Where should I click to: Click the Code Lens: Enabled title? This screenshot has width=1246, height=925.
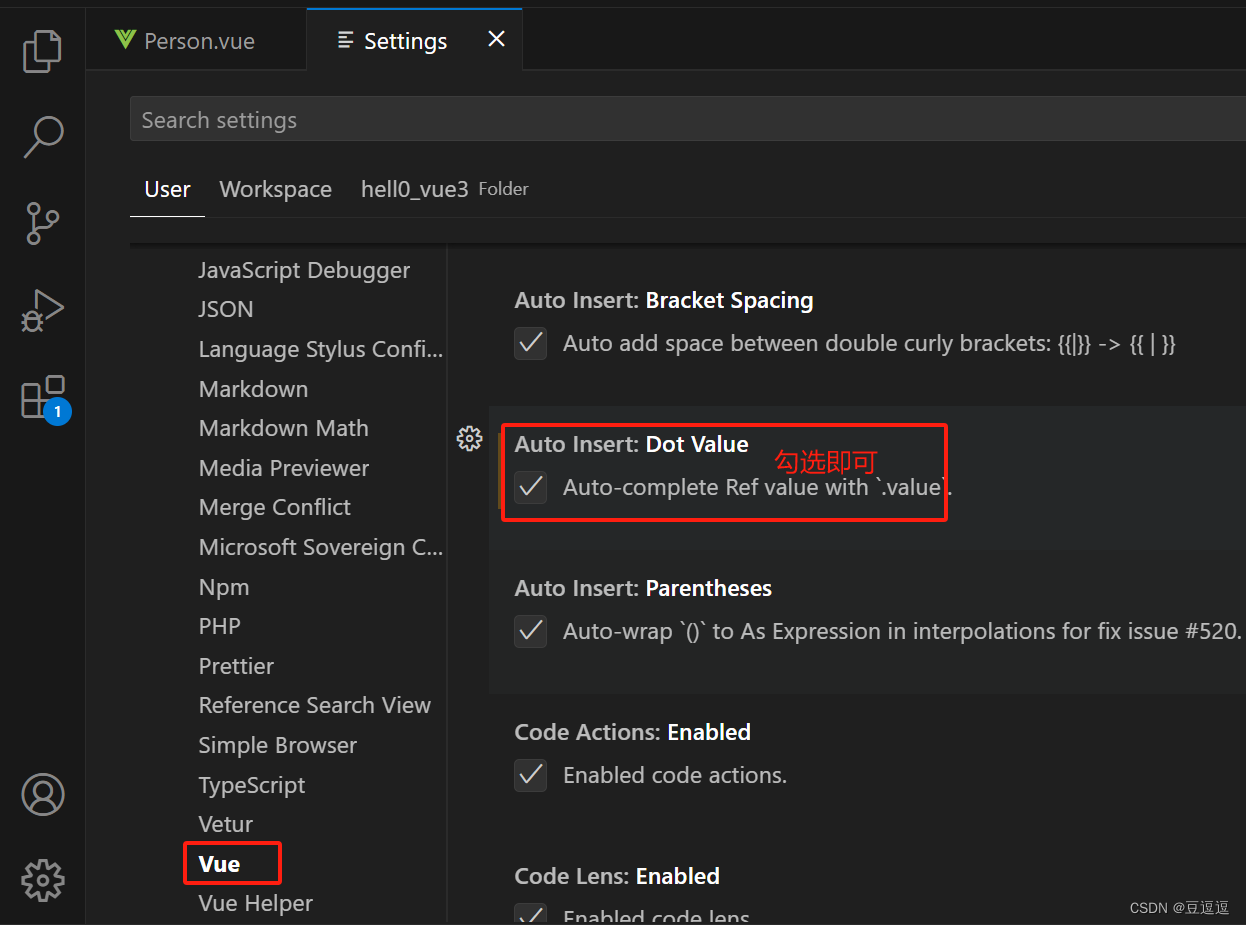pos(617,876)
